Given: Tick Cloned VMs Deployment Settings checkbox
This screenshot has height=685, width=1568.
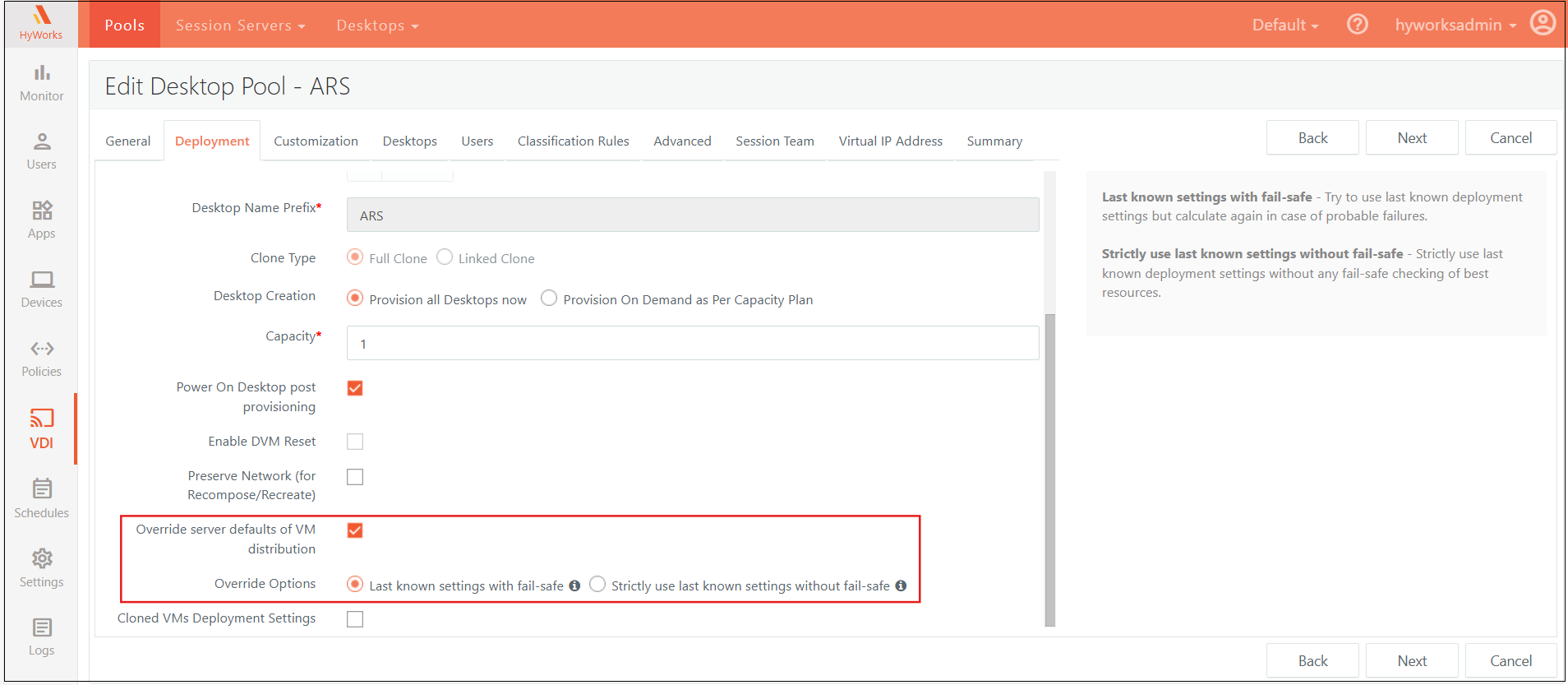Looking at the screenshot, I should click(355, 619).
